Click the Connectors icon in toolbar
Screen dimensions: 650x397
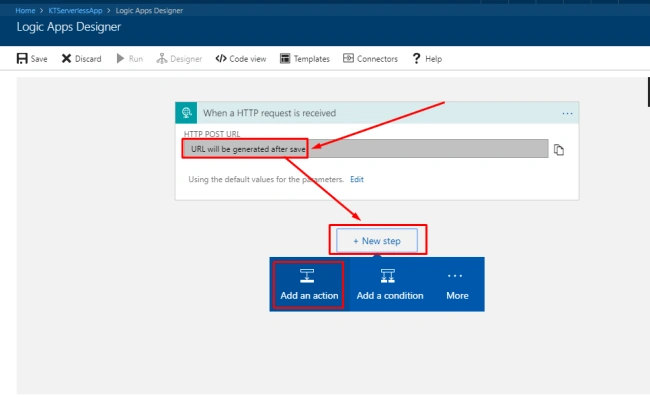pos(348,58)
